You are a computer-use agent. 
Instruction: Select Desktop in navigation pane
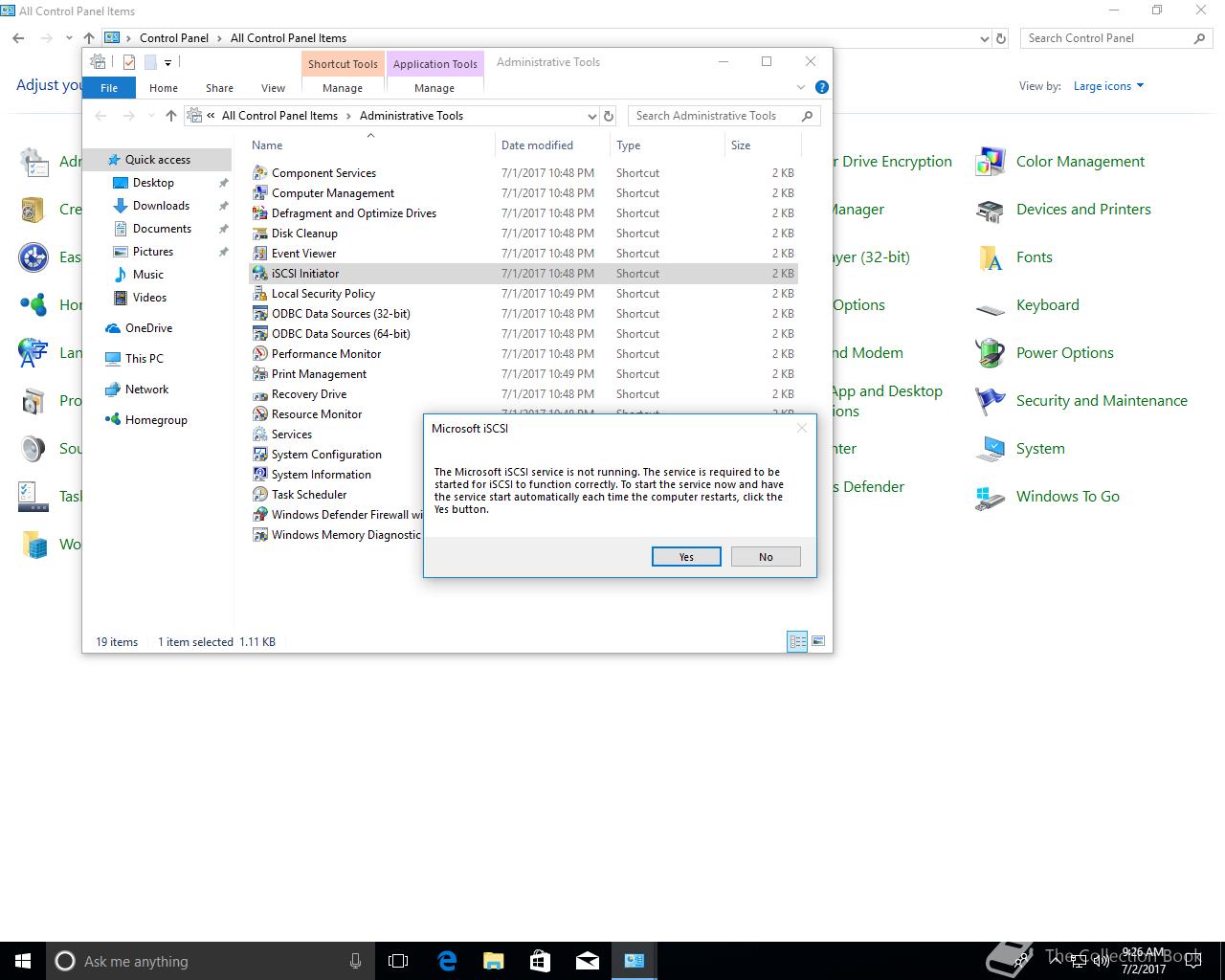coord(153,183)
